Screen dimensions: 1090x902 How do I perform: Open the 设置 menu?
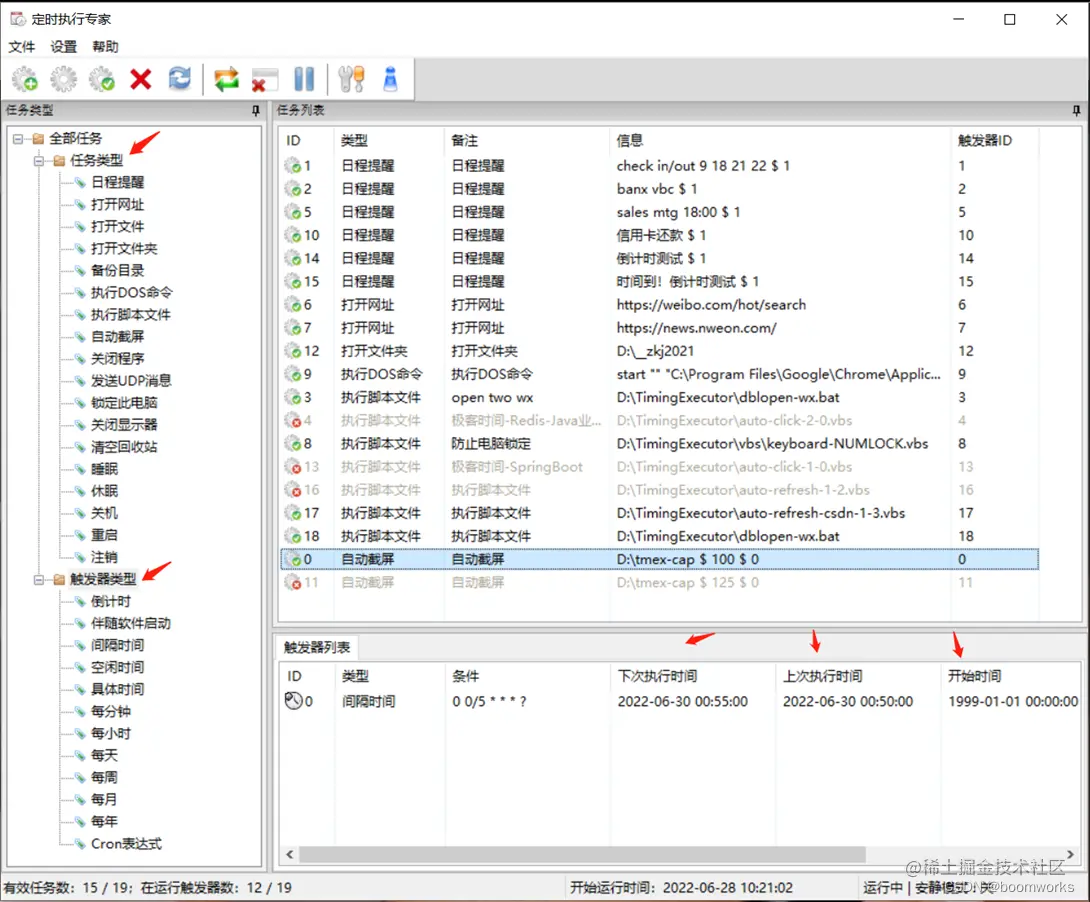coord(63,47)
